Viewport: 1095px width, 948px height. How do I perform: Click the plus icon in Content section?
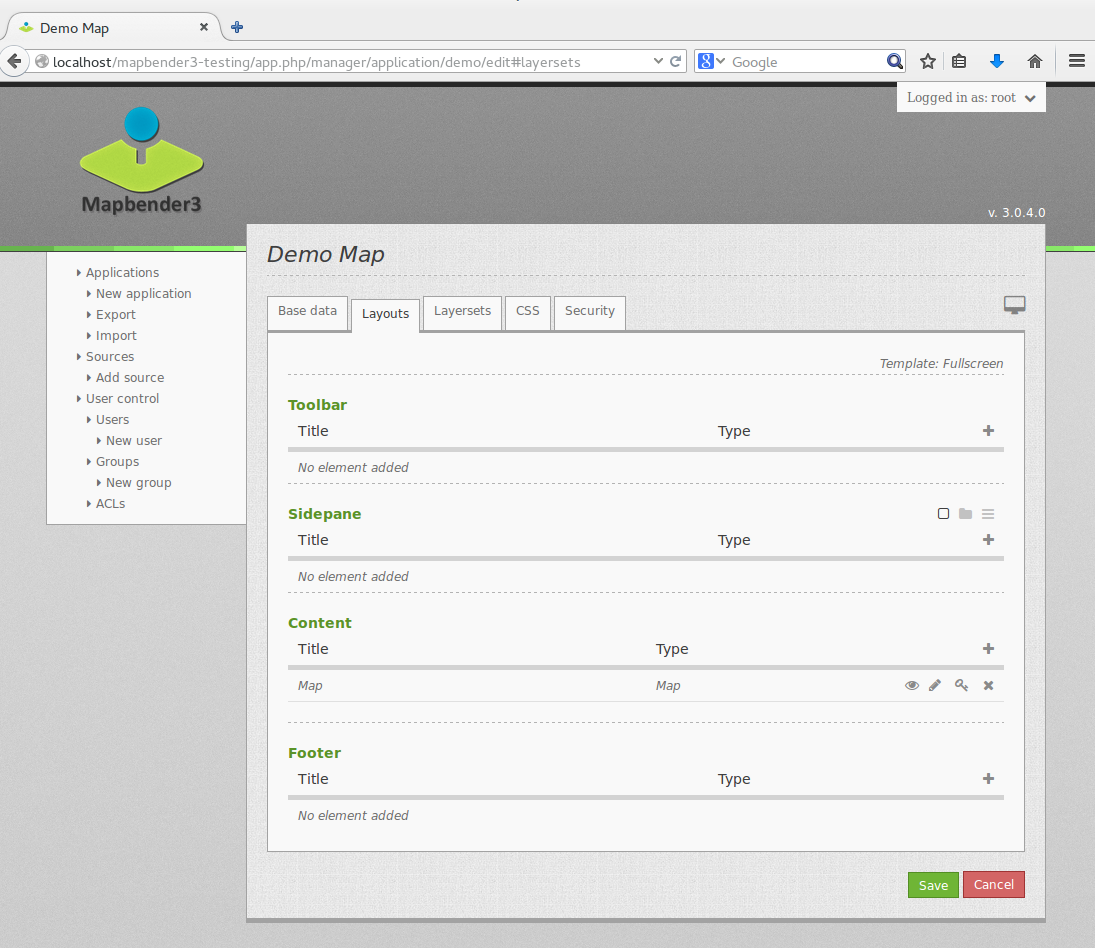pyautogui.click(x=988, y=649)
